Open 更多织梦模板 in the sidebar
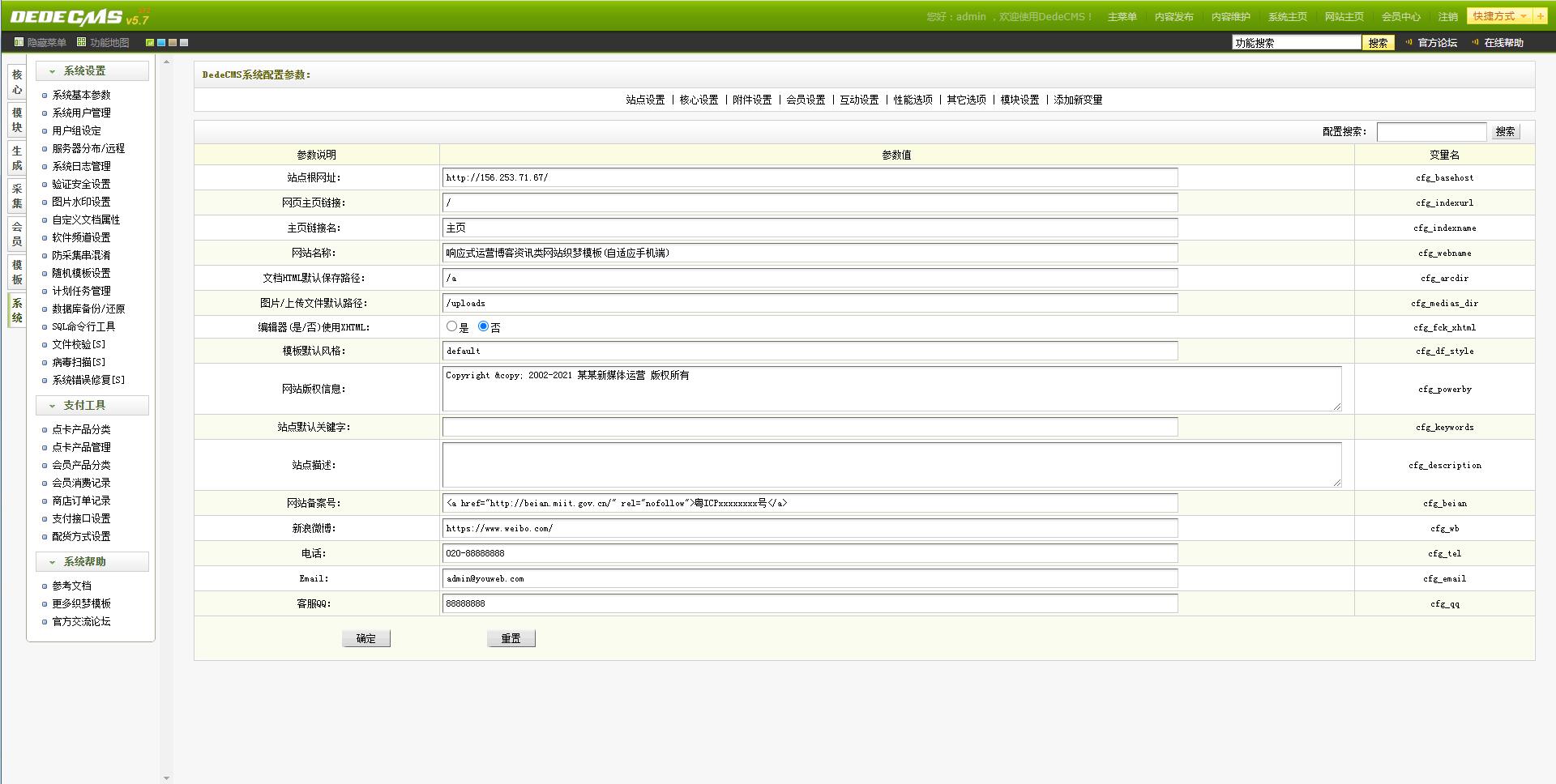Image resolution: width=1556 pixels, height=784 pixels. click(81, 603)
